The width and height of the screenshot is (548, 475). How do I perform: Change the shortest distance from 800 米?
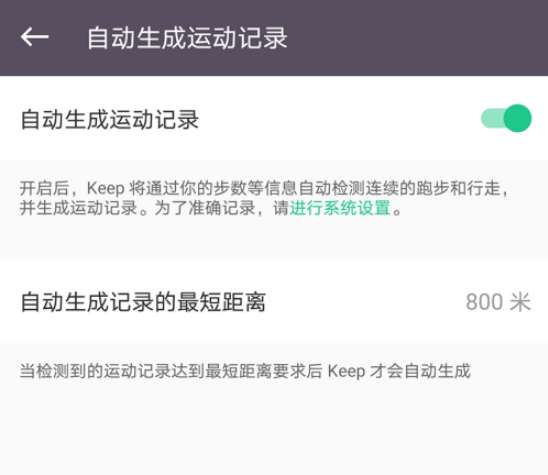click(498, 302)
